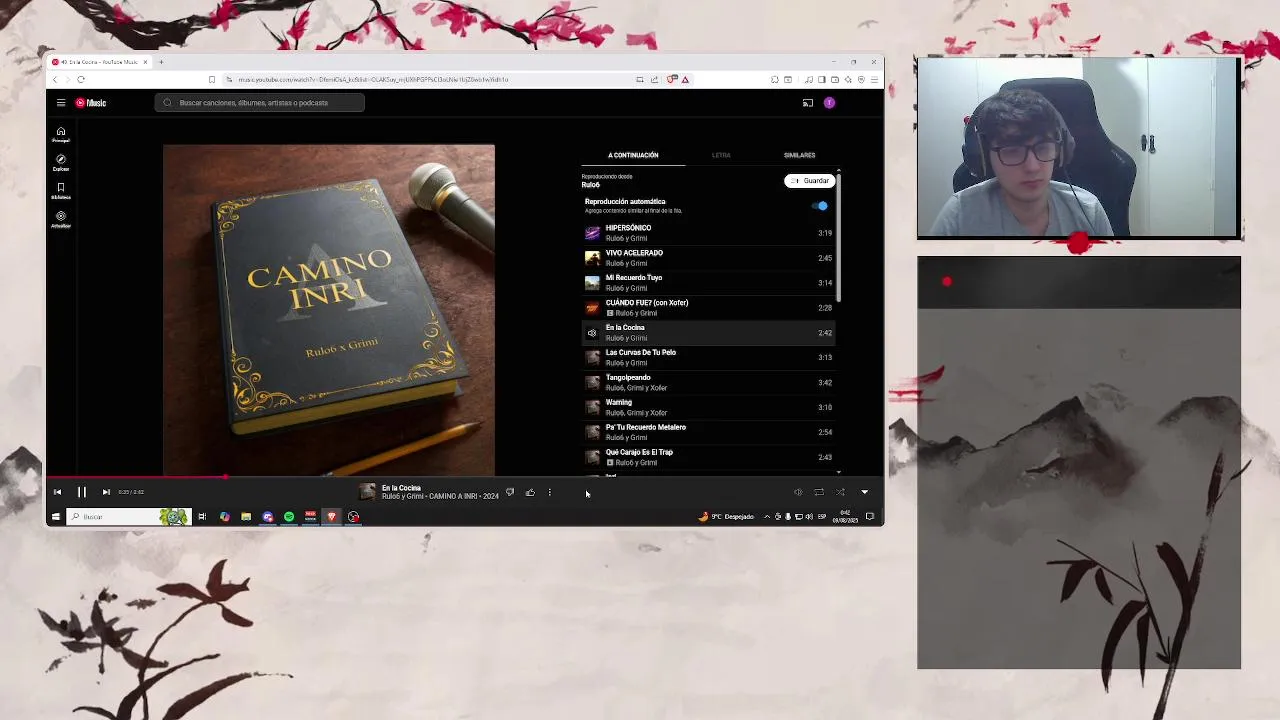Open Rulo6 y Grimi link in player bar
The height and width of the screenshot is (720, 1280).
pyautogui.click(x=403, y=497)
